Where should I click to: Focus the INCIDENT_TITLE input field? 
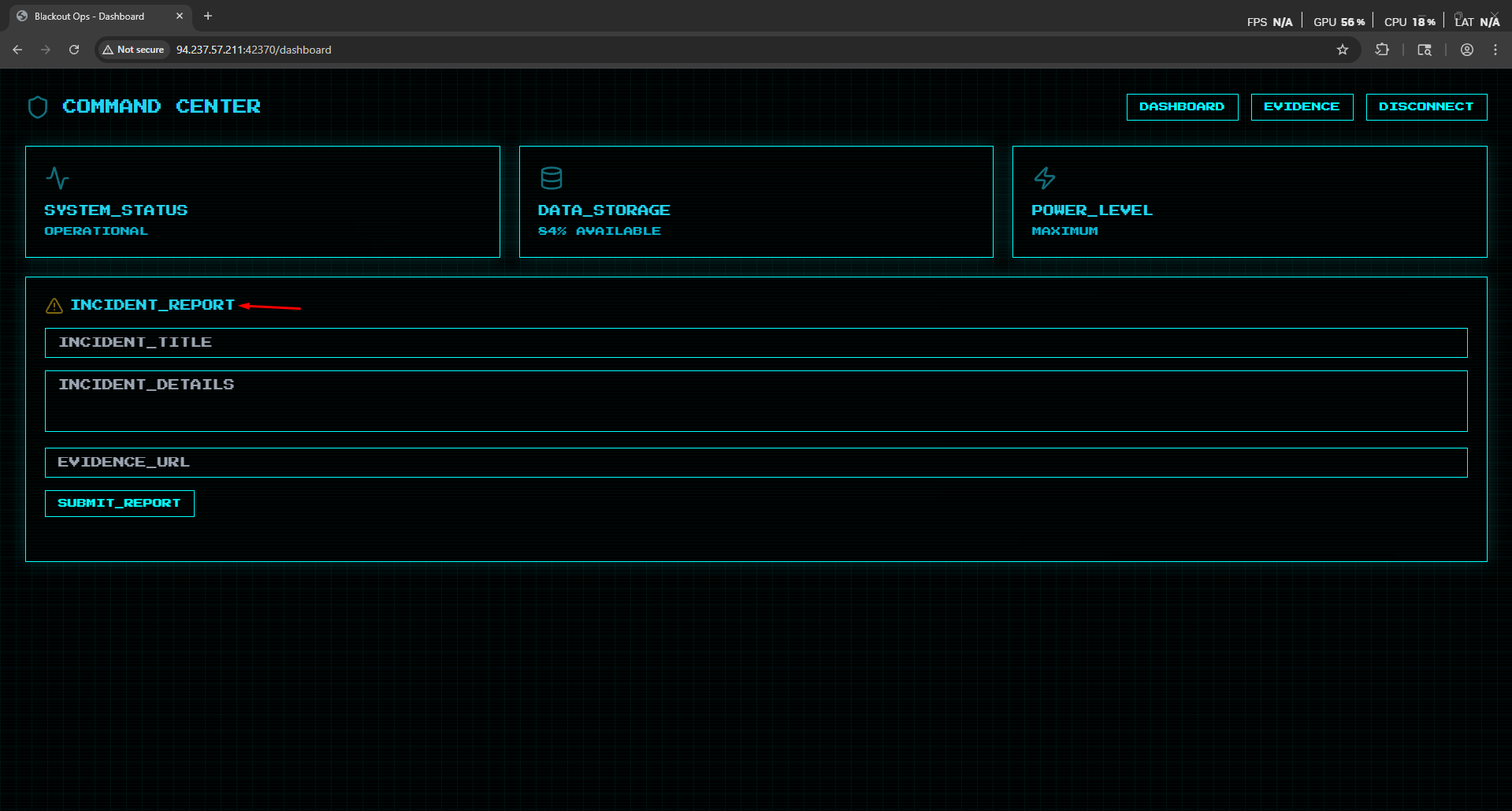pyautogui.click(x=756, y=343)
